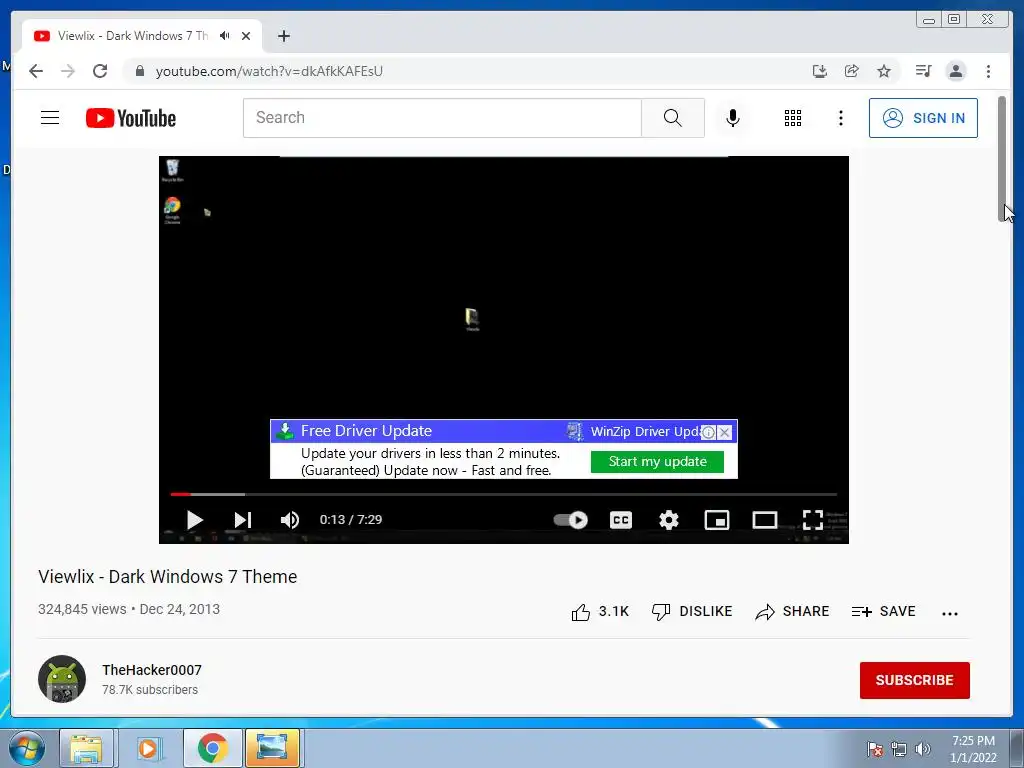Search with your voice microphone

click(733, 118)
